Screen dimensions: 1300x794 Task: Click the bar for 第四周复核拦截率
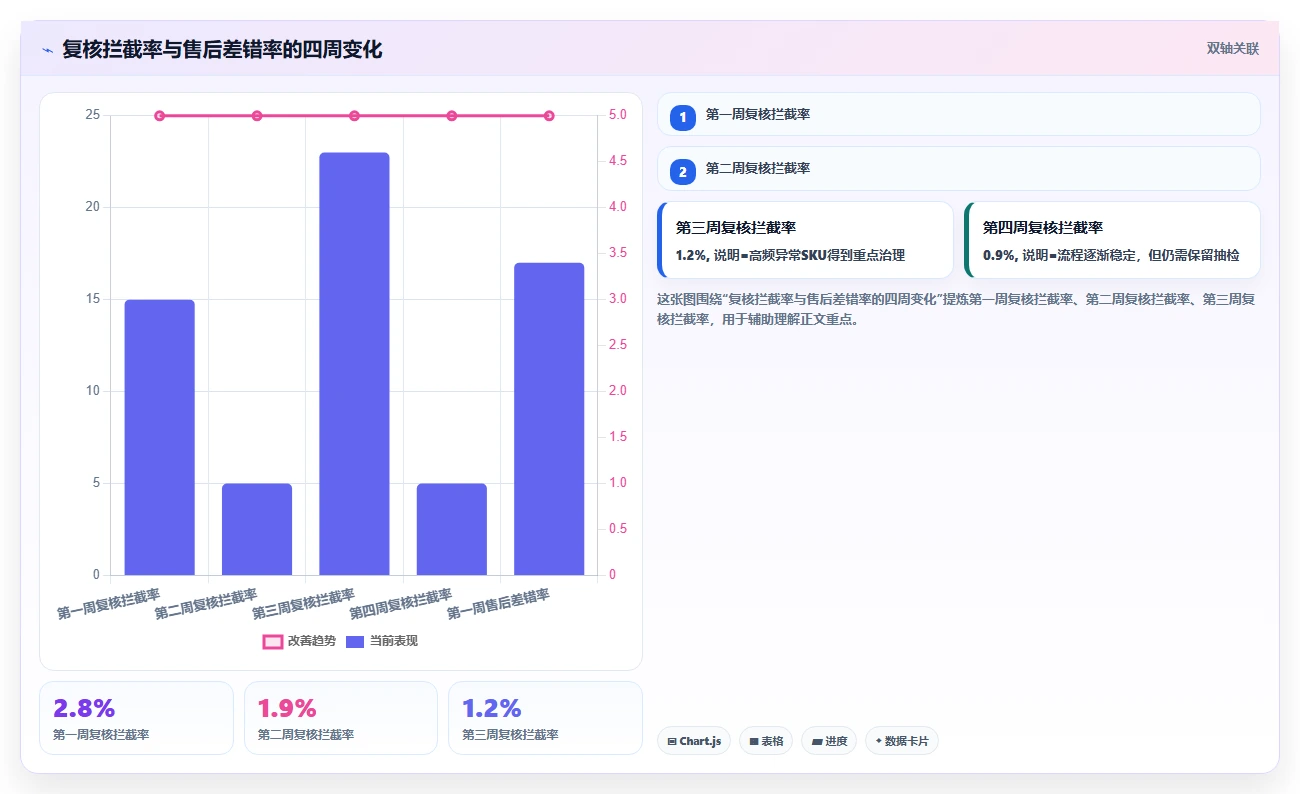tap(452, 529)
